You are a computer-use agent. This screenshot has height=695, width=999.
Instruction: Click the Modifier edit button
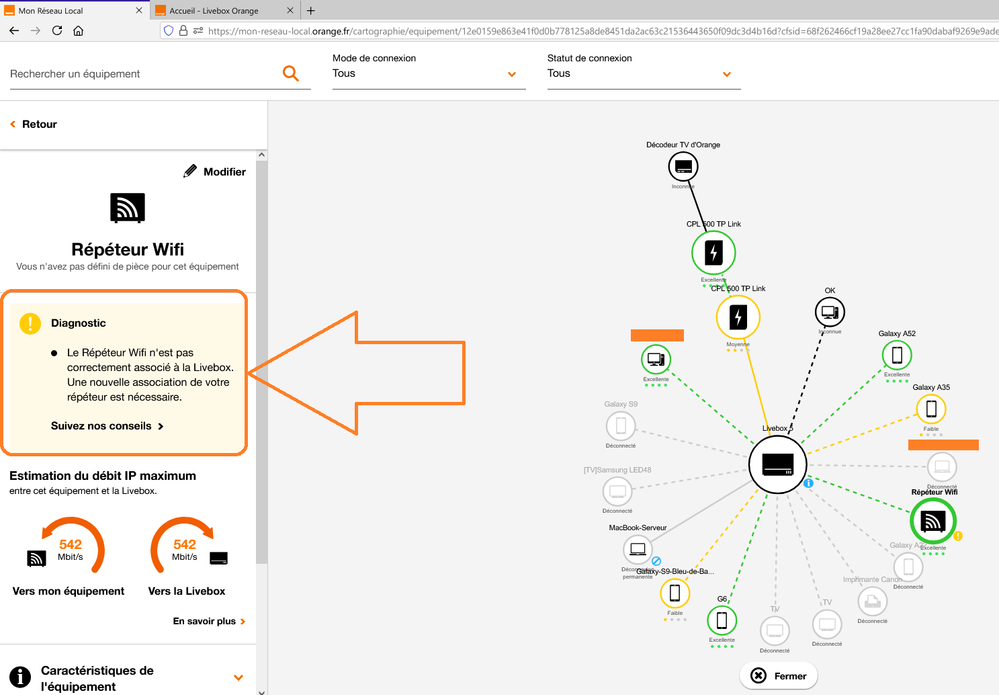tap(215, 172)
